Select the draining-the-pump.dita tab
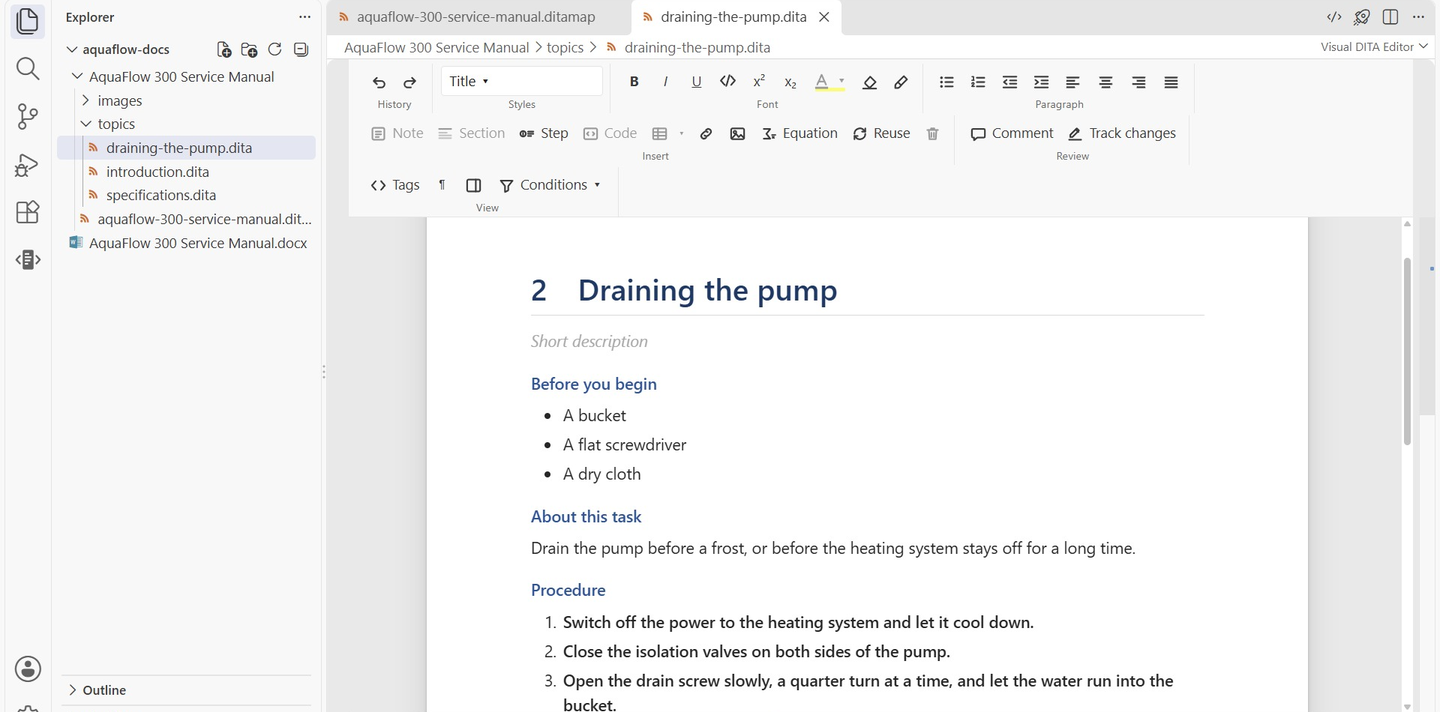Screen dimensions: 1440x712 734,17
